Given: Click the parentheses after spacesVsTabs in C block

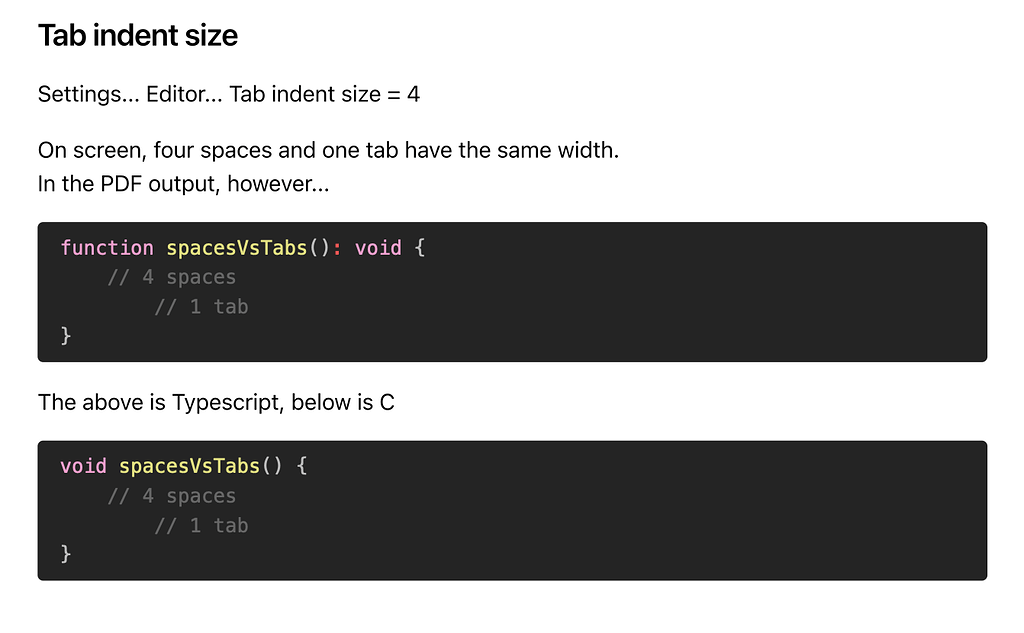Looking at the screenshot, I should [x=272, y=466].
